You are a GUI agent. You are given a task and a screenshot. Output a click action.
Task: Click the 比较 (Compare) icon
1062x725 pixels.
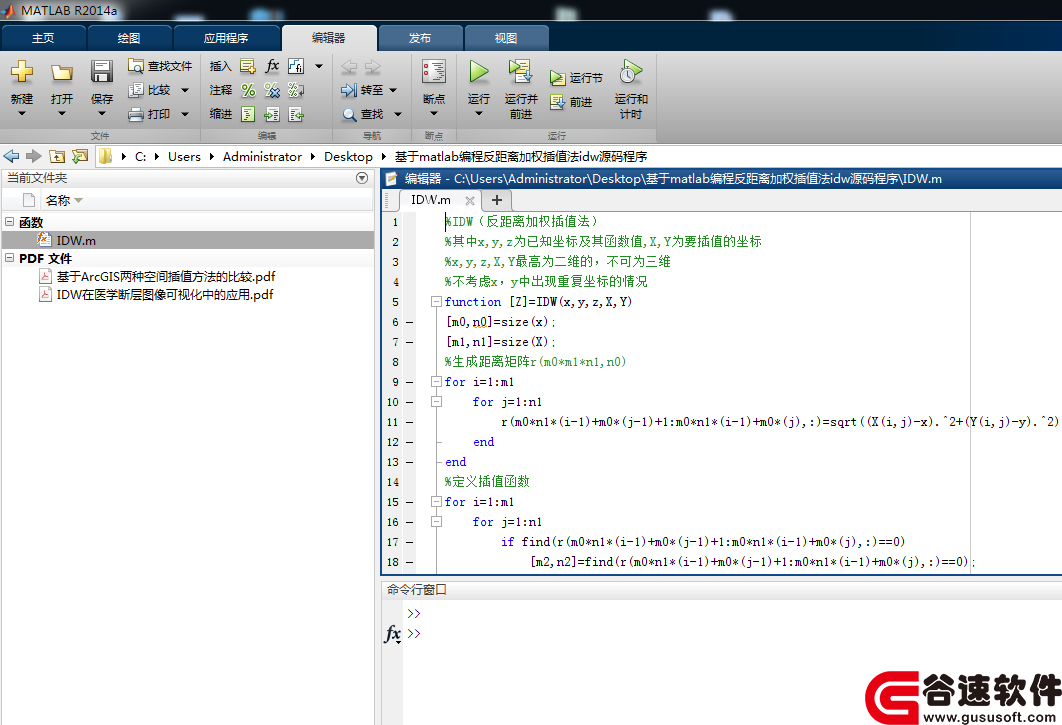(x=135, y=89)
